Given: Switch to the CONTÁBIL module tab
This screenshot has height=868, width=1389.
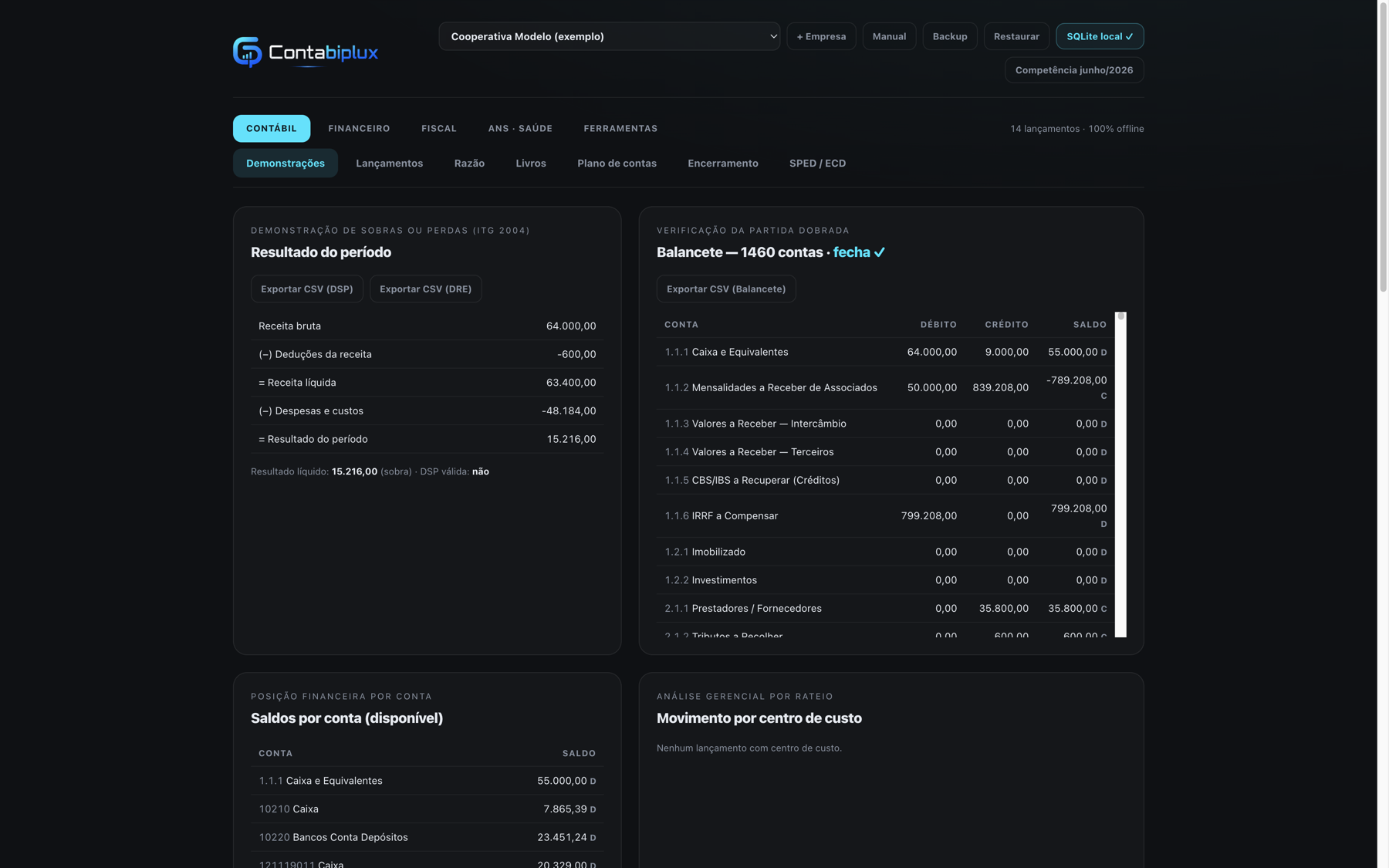Looking at the screenshot, I should (x=272, y=128).
